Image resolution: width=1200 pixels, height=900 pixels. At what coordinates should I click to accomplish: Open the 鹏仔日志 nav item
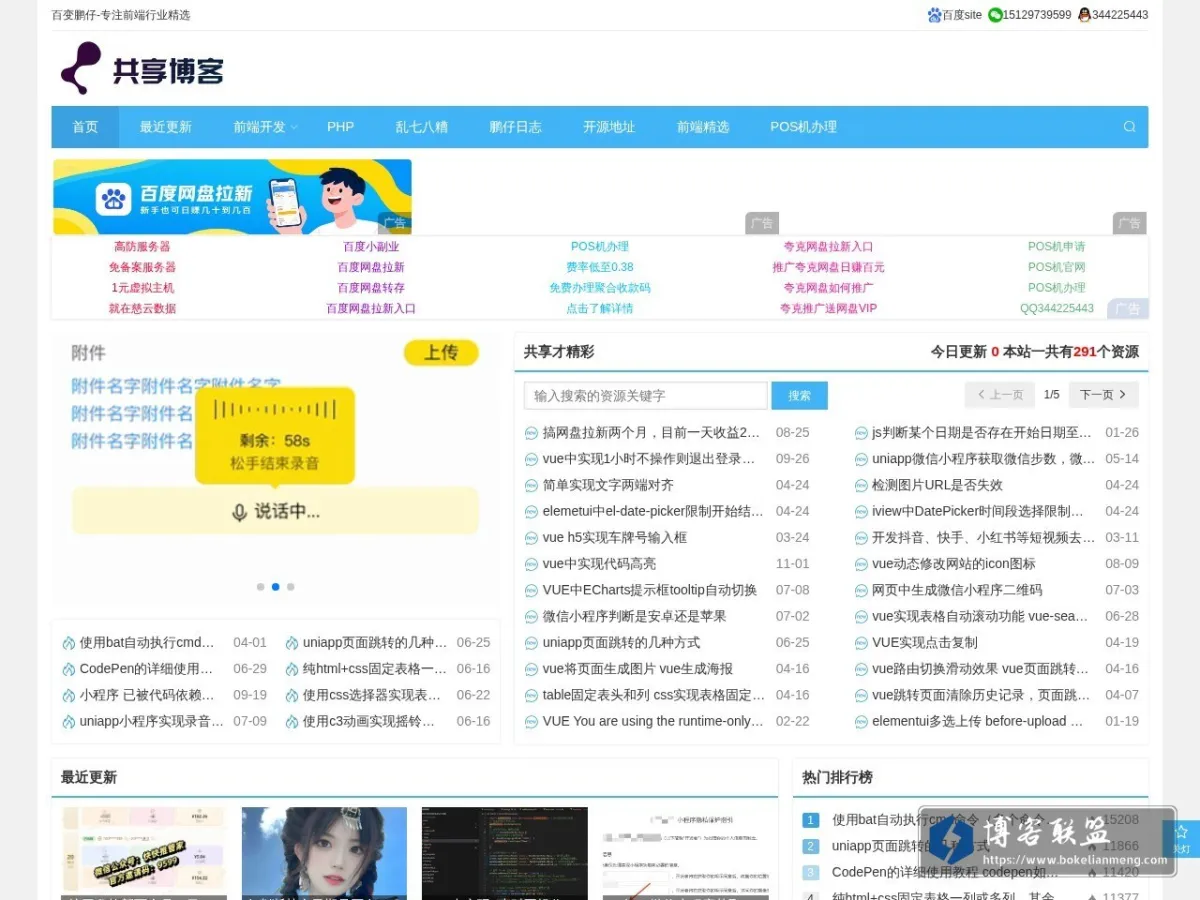[x=515, y=127]
